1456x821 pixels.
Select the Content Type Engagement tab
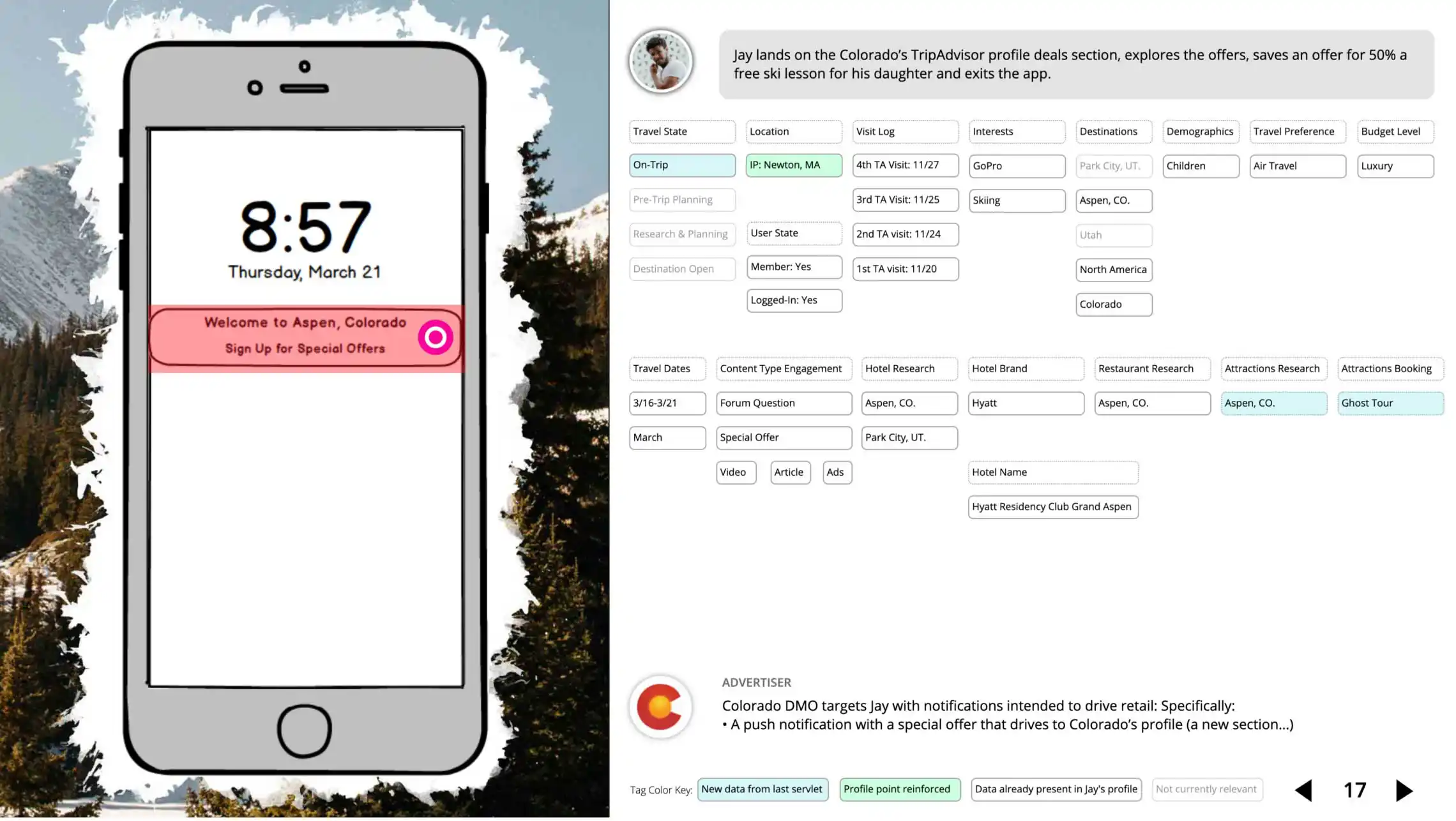click(781, 368)
